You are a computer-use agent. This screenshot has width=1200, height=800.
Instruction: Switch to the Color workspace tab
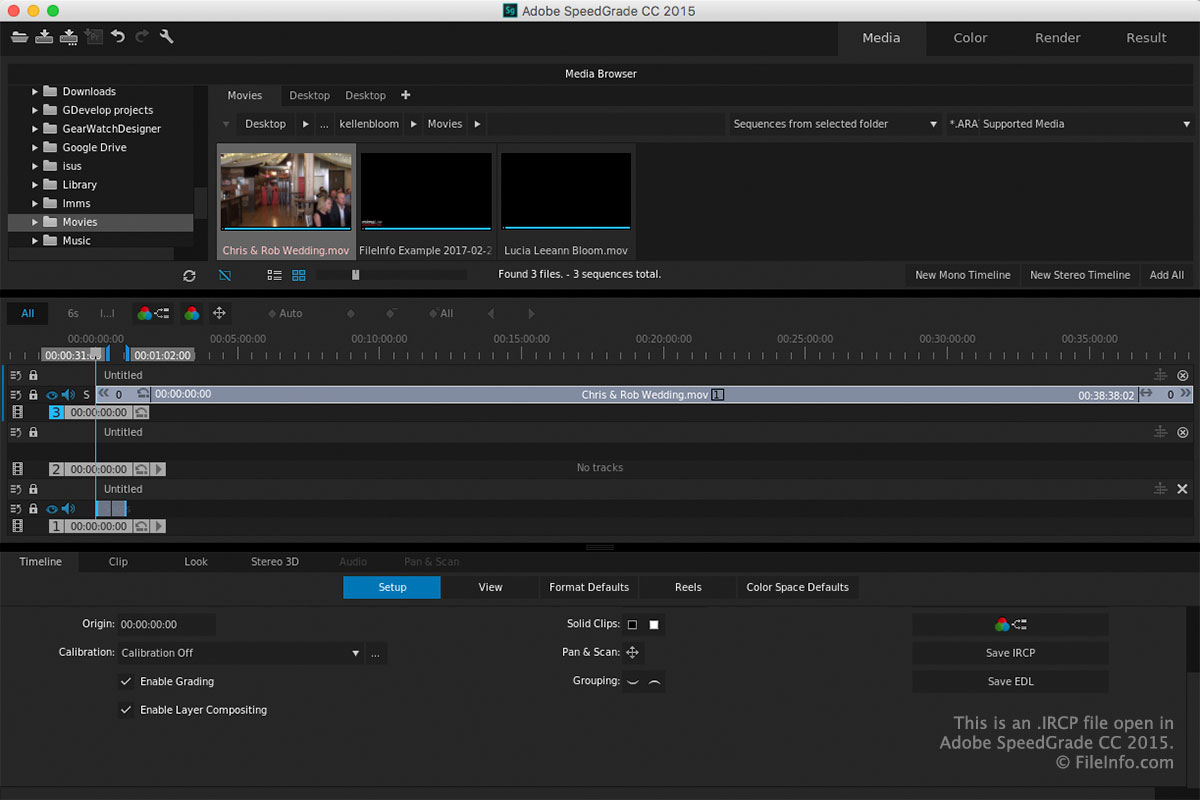(x=970, y=38)
